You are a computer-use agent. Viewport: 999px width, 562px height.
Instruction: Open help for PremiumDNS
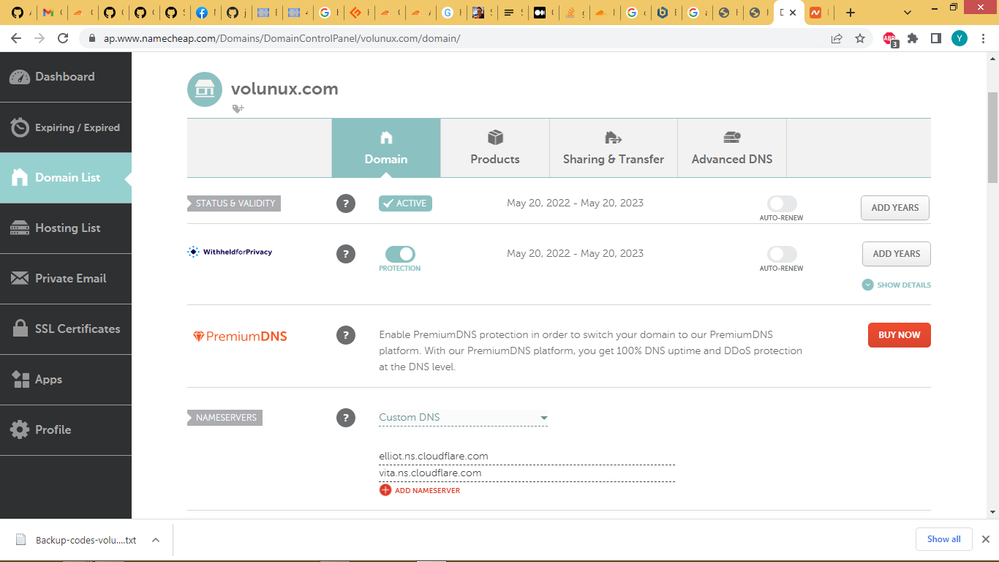(x=345, y=335)
